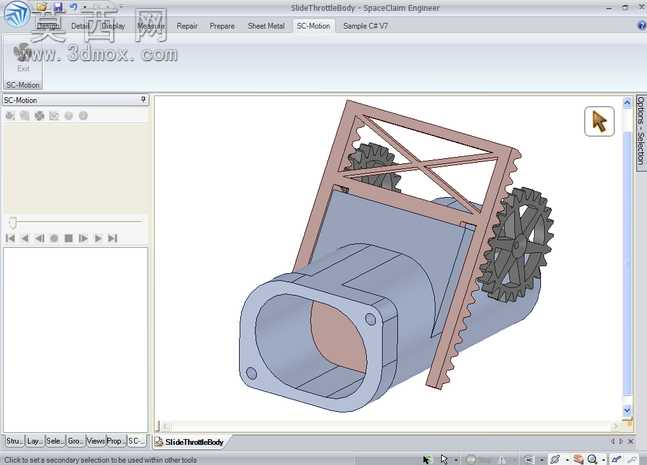The height and width of the screenshot is (465, 647).
Task: Jump to animation end
Action: coord(113,238)
